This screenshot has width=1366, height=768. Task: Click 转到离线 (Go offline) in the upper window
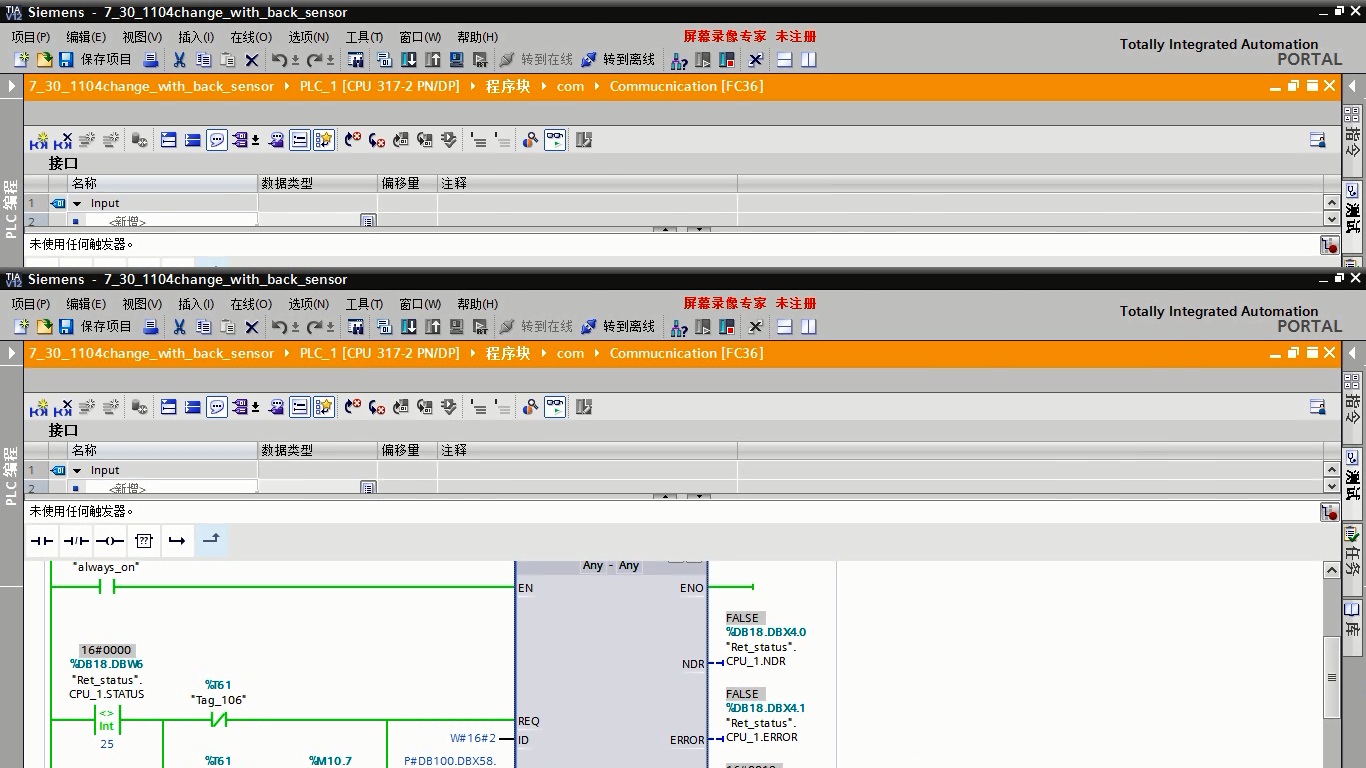[618, 60]
